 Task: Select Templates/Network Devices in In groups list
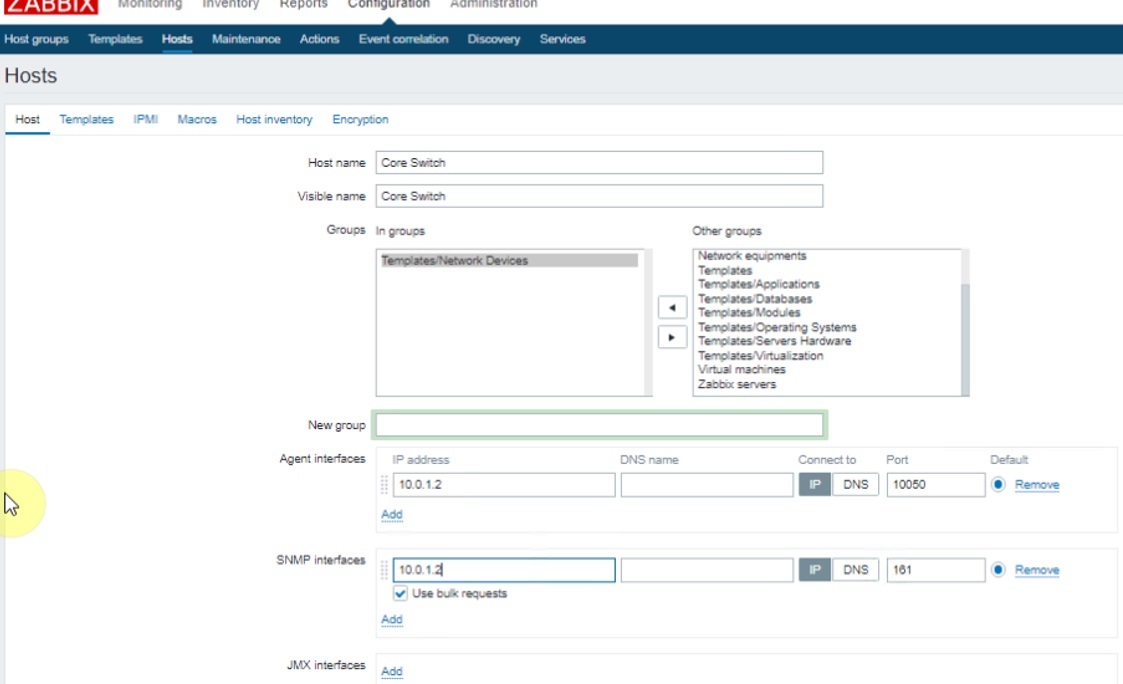pos(508,261)
